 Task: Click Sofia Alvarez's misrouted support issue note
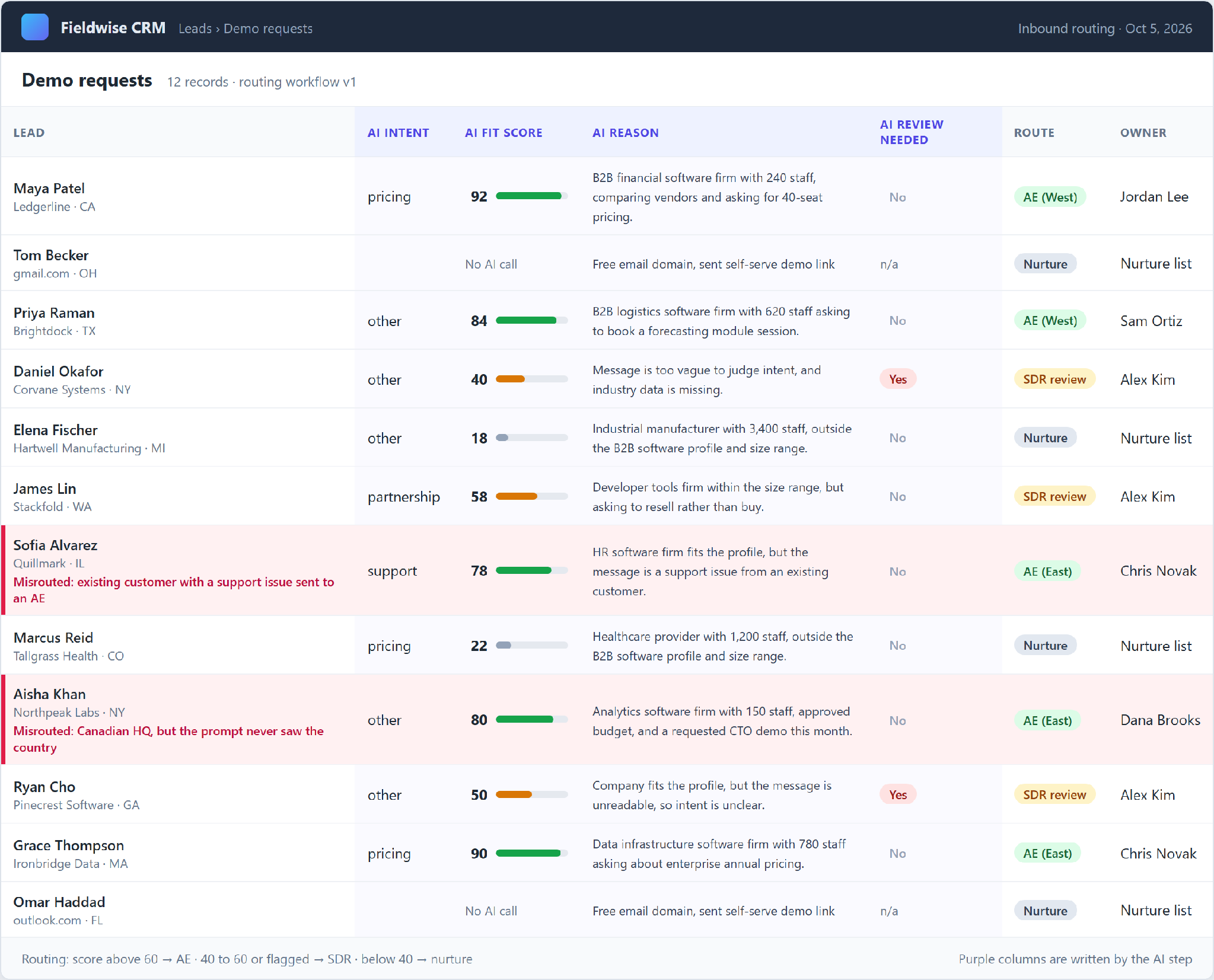174,590
